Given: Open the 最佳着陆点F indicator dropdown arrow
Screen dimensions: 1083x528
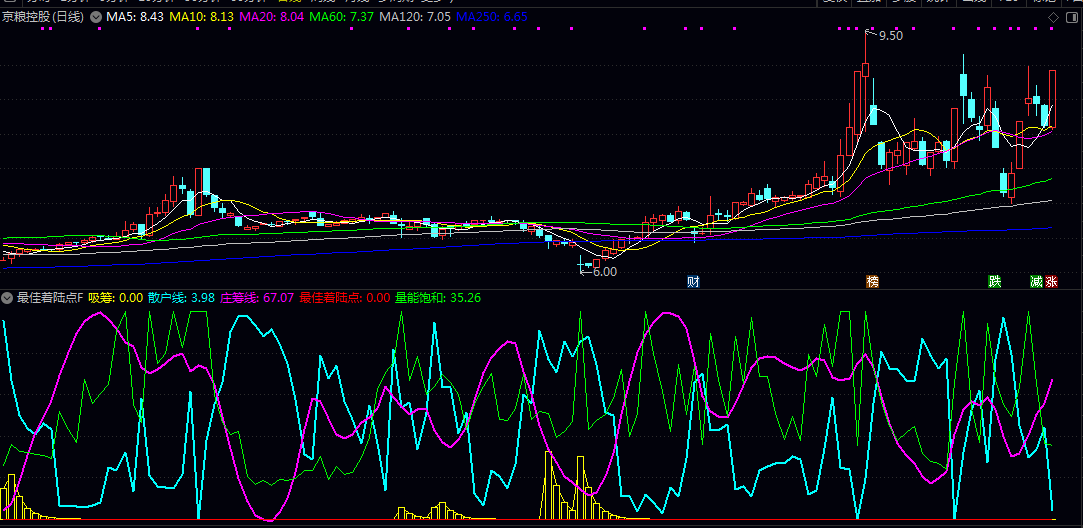Looking at the screenshot, I should pyautogui.click(x=7, y=297).
